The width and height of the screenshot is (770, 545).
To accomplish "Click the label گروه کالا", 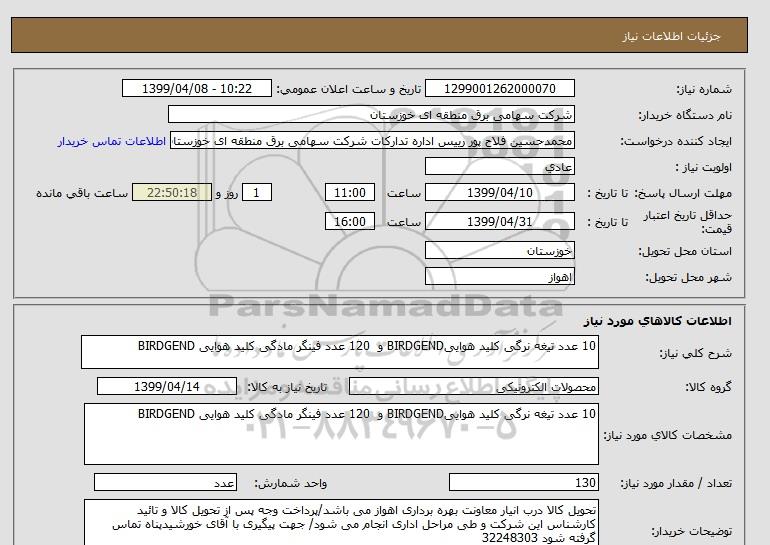I will [x=708, y=387].
